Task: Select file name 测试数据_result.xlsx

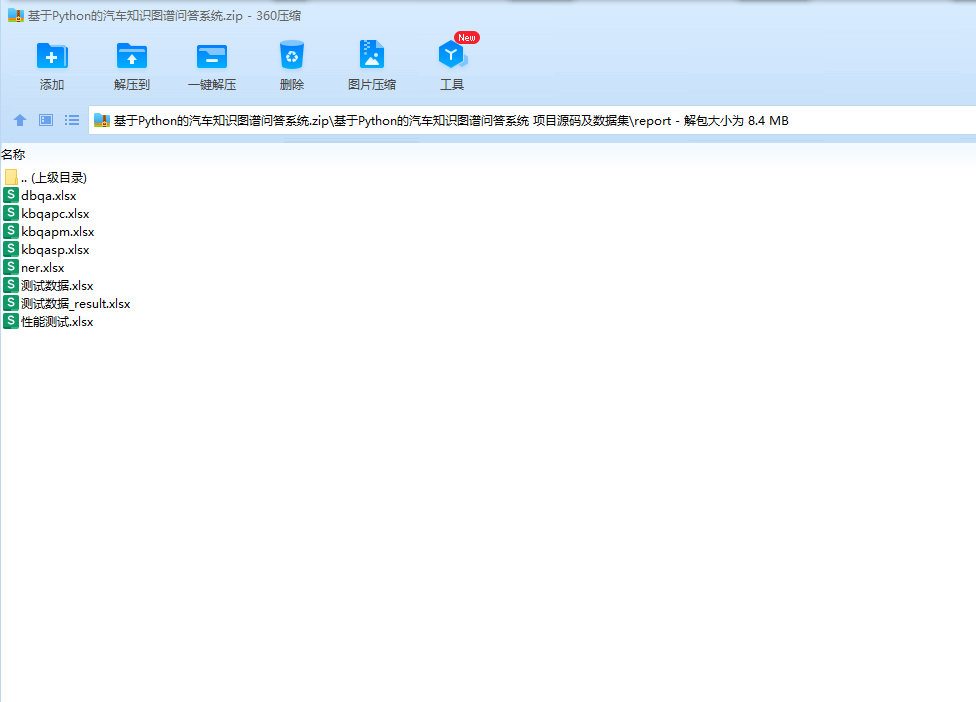Action: pos(76,304)
